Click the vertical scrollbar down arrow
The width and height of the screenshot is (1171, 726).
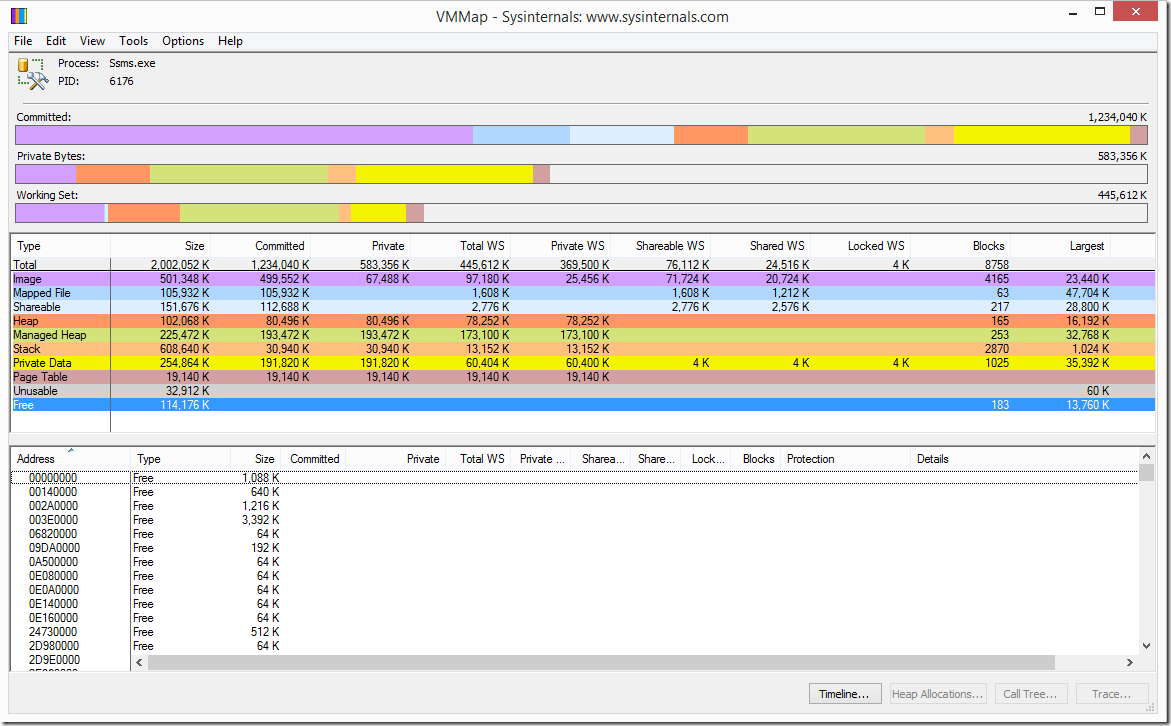tap(1146, 647)
